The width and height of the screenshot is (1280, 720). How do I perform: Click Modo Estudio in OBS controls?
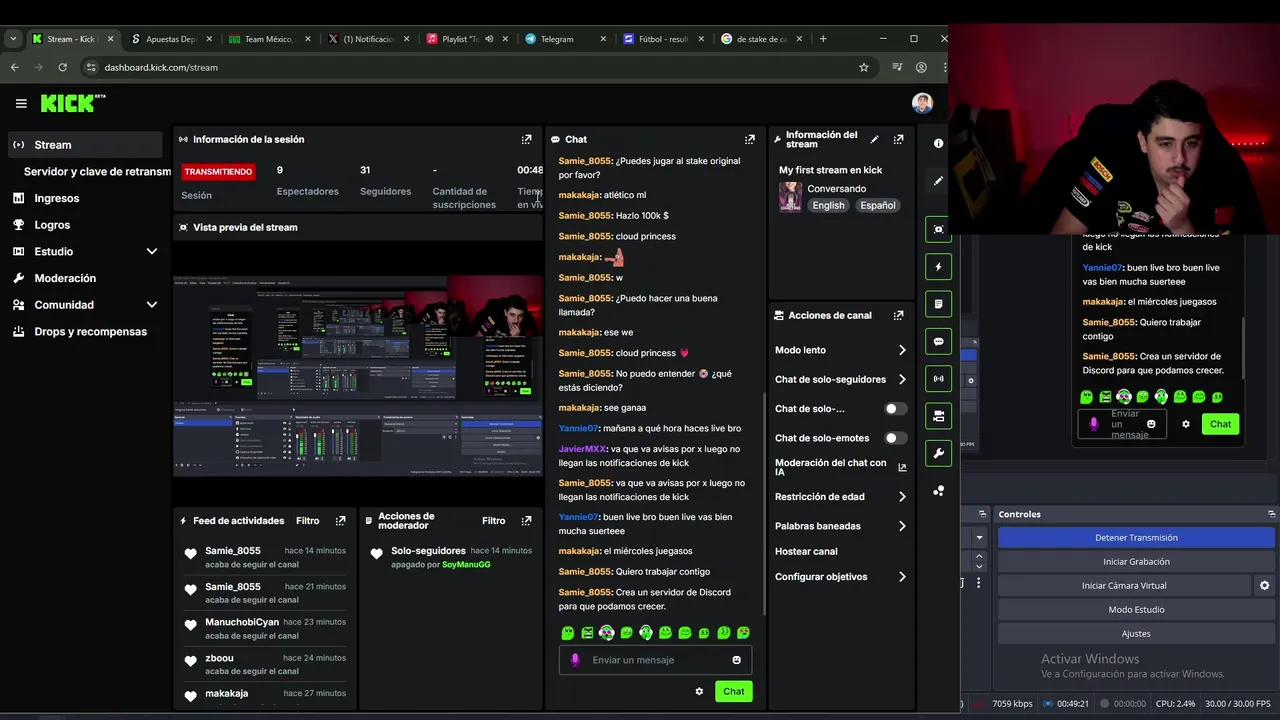coord(1136,610)
